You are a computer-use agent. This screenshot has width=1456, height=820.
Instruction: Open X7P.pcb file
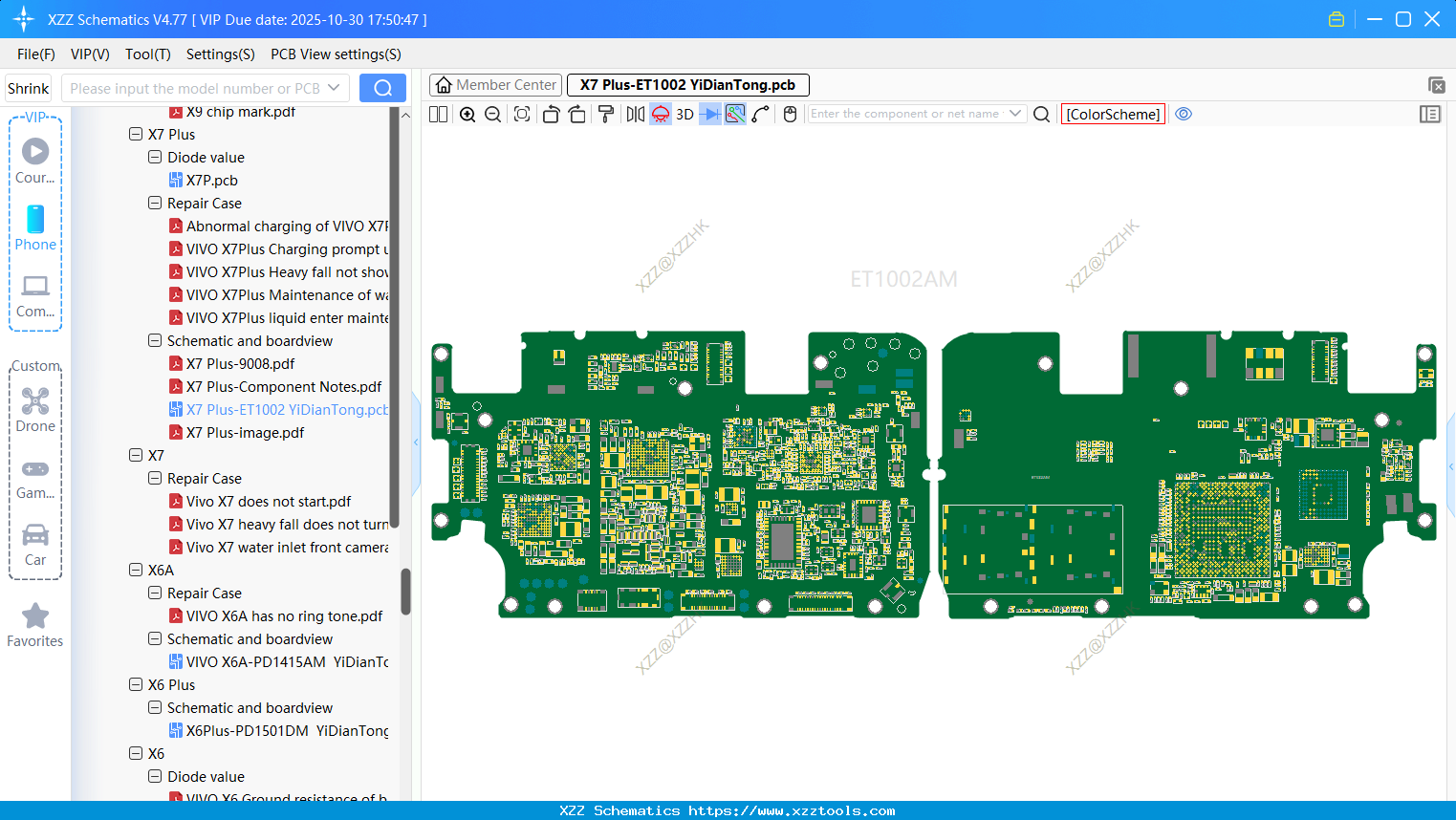point(204,181)
